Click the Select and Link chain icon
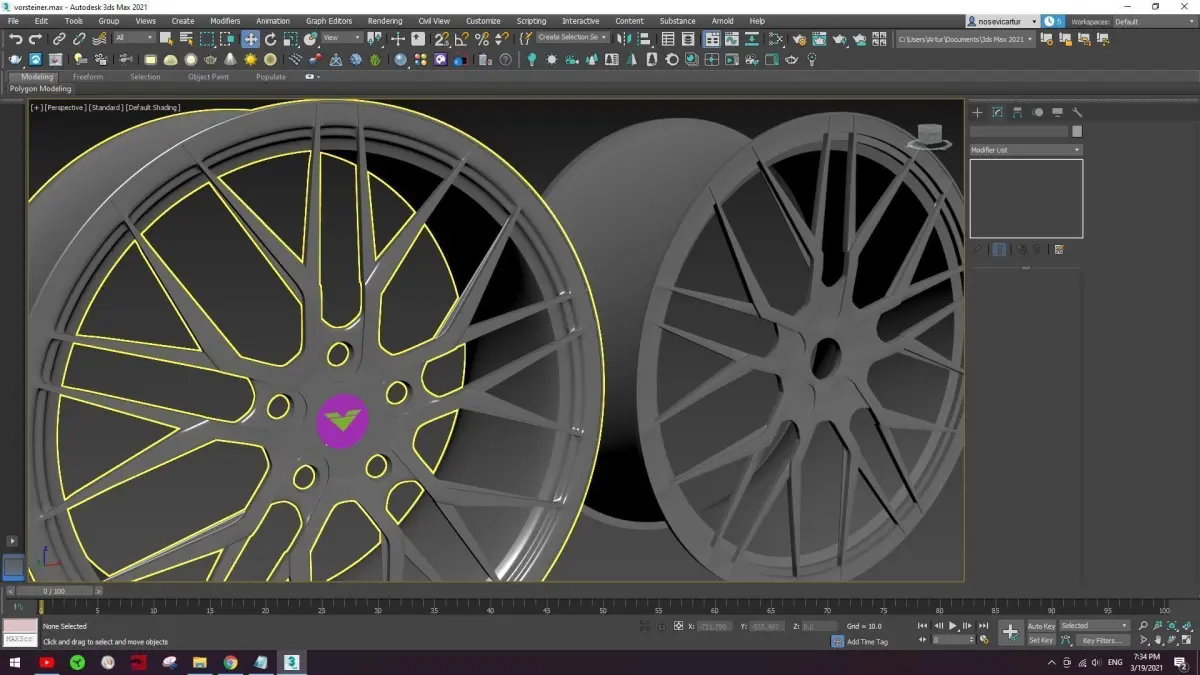 point(59,38)
